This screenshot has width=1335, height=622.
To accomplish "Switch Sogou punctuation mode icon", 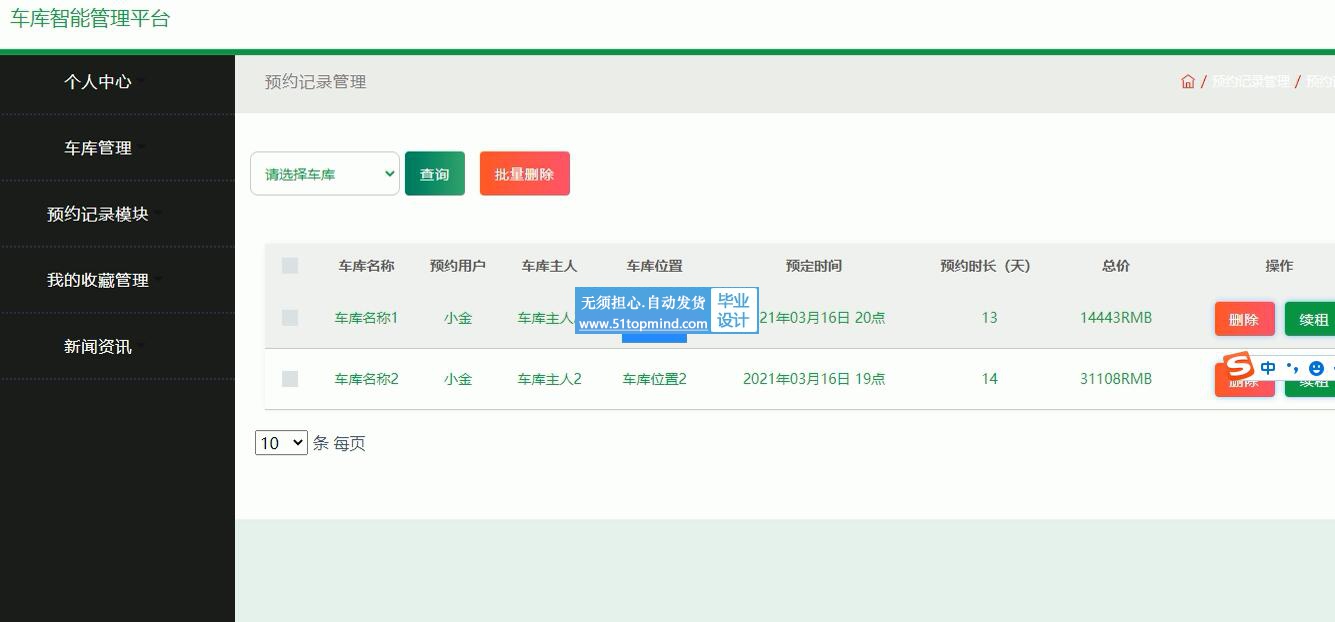I will [x=1293, y=368].
